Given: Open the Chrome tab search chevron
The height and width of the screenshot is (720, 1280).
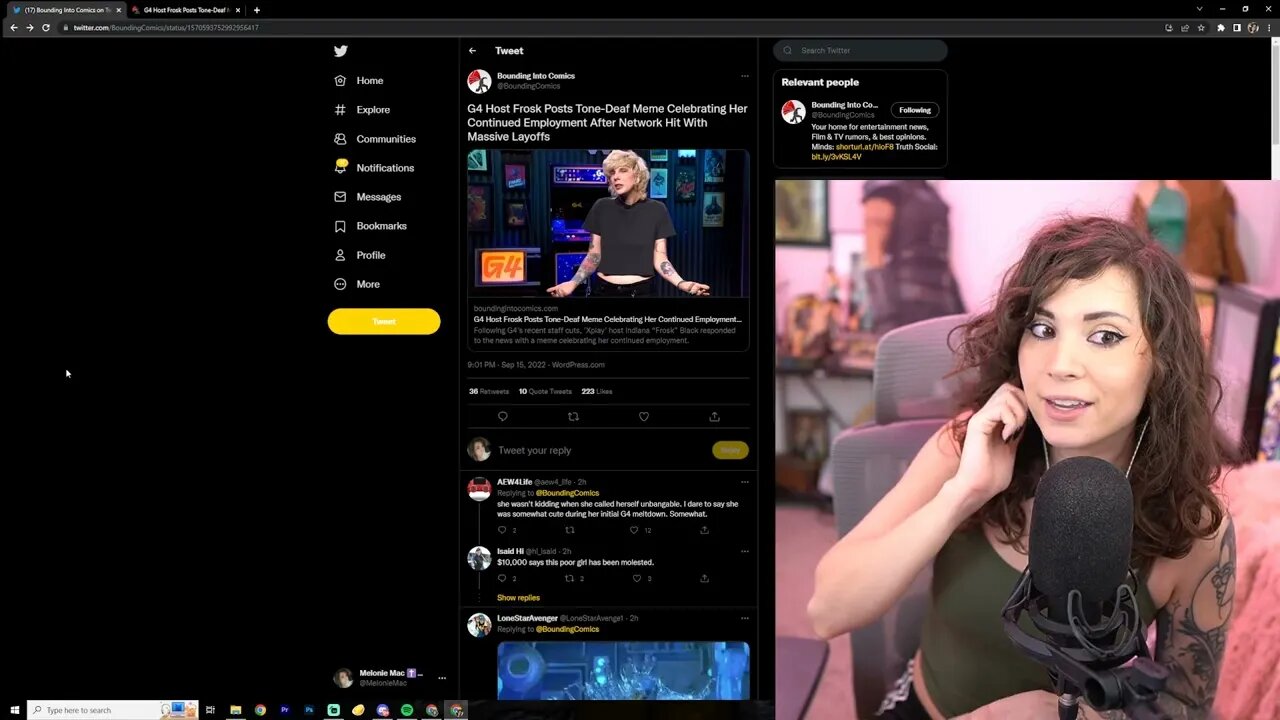Looking at the screenshot, I should pos(1200,9).
